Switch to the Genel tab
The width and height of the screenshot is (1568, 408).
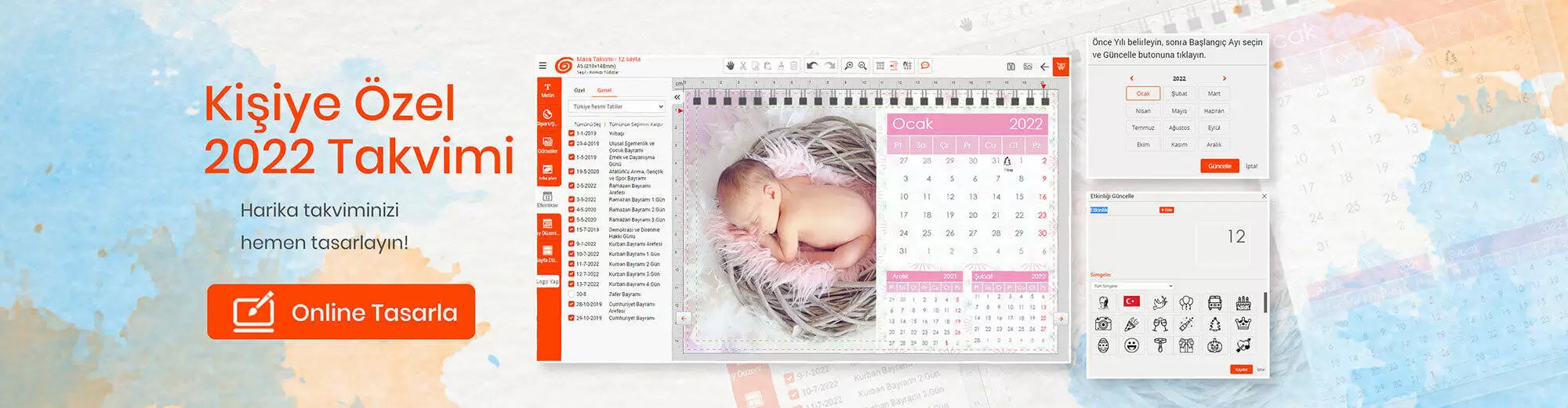click(604, 90)
